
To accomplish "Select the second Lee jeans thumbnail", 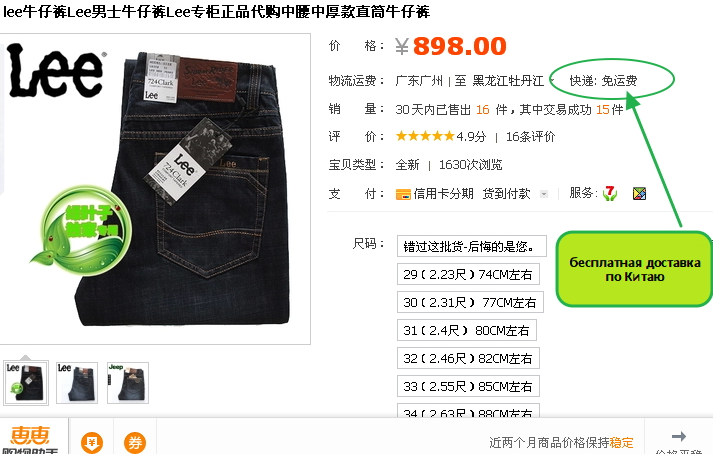I will click(77, 383).
